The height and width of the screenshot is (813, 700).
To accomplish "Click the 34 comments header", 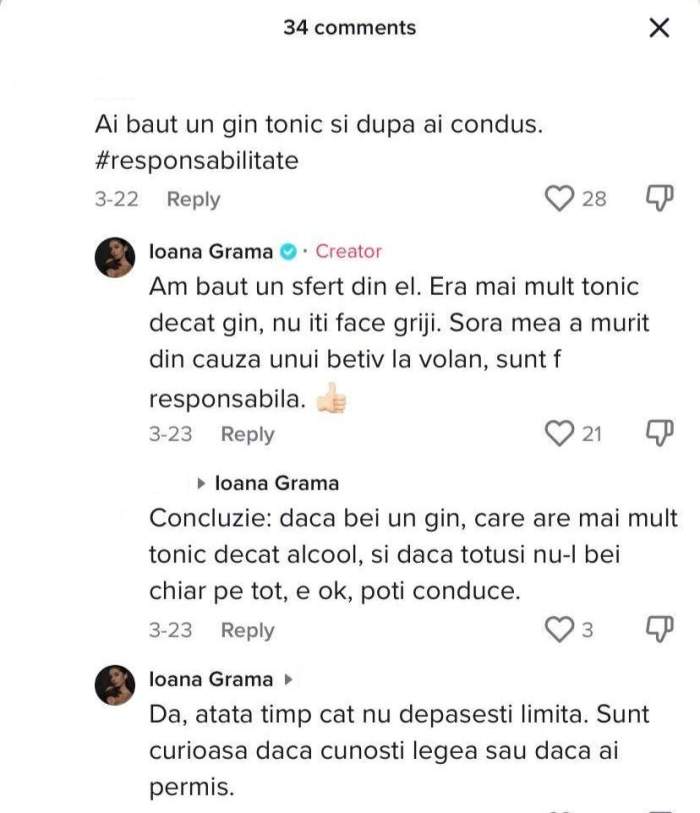I will [349, 28].
